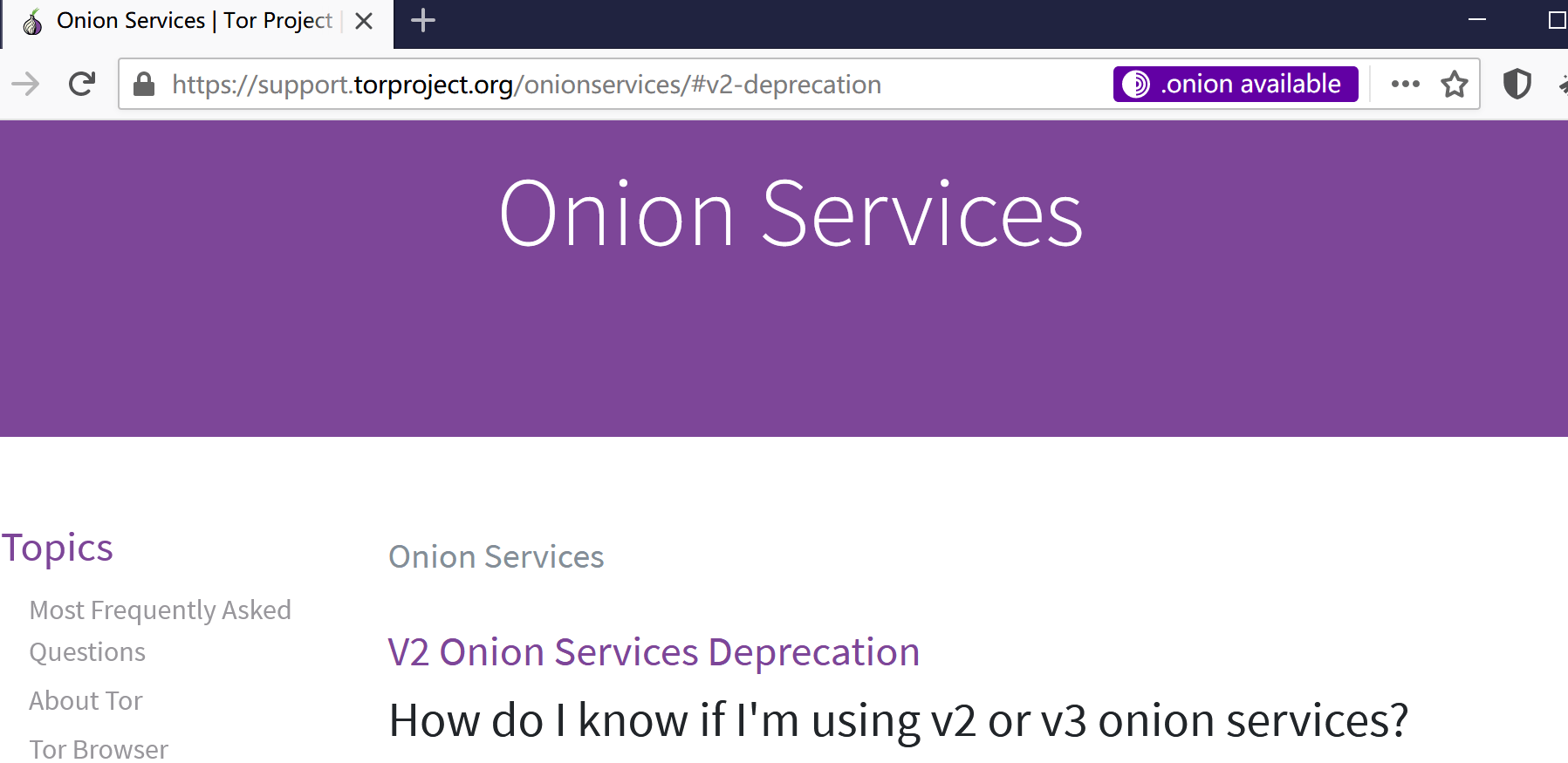Screen dimensions: 1568x763
Task: Minimize the browser window
Action: (x=1476, y=20)
